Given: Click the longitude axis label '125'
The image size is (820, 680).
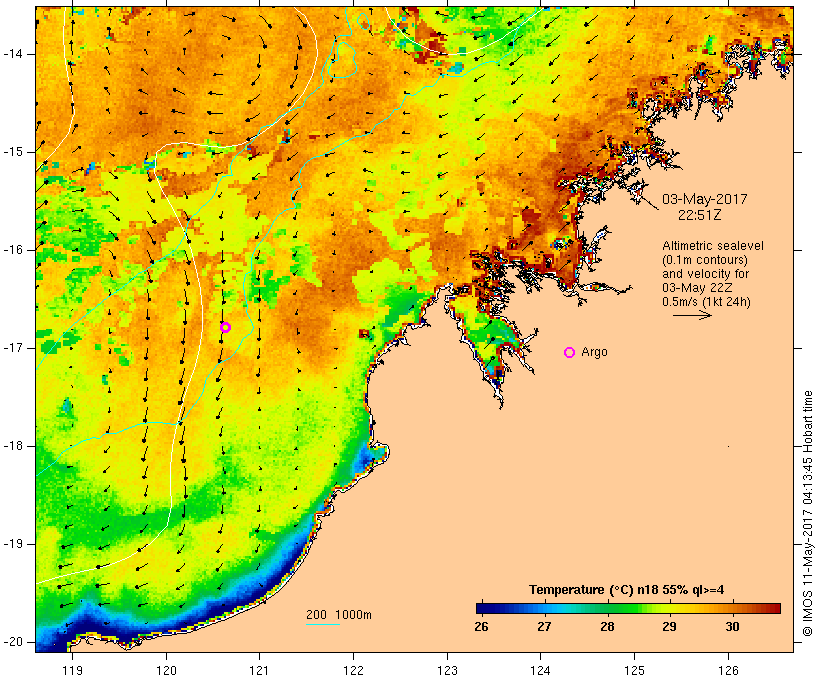Looking at the screenshot, I should coord(634,670).
